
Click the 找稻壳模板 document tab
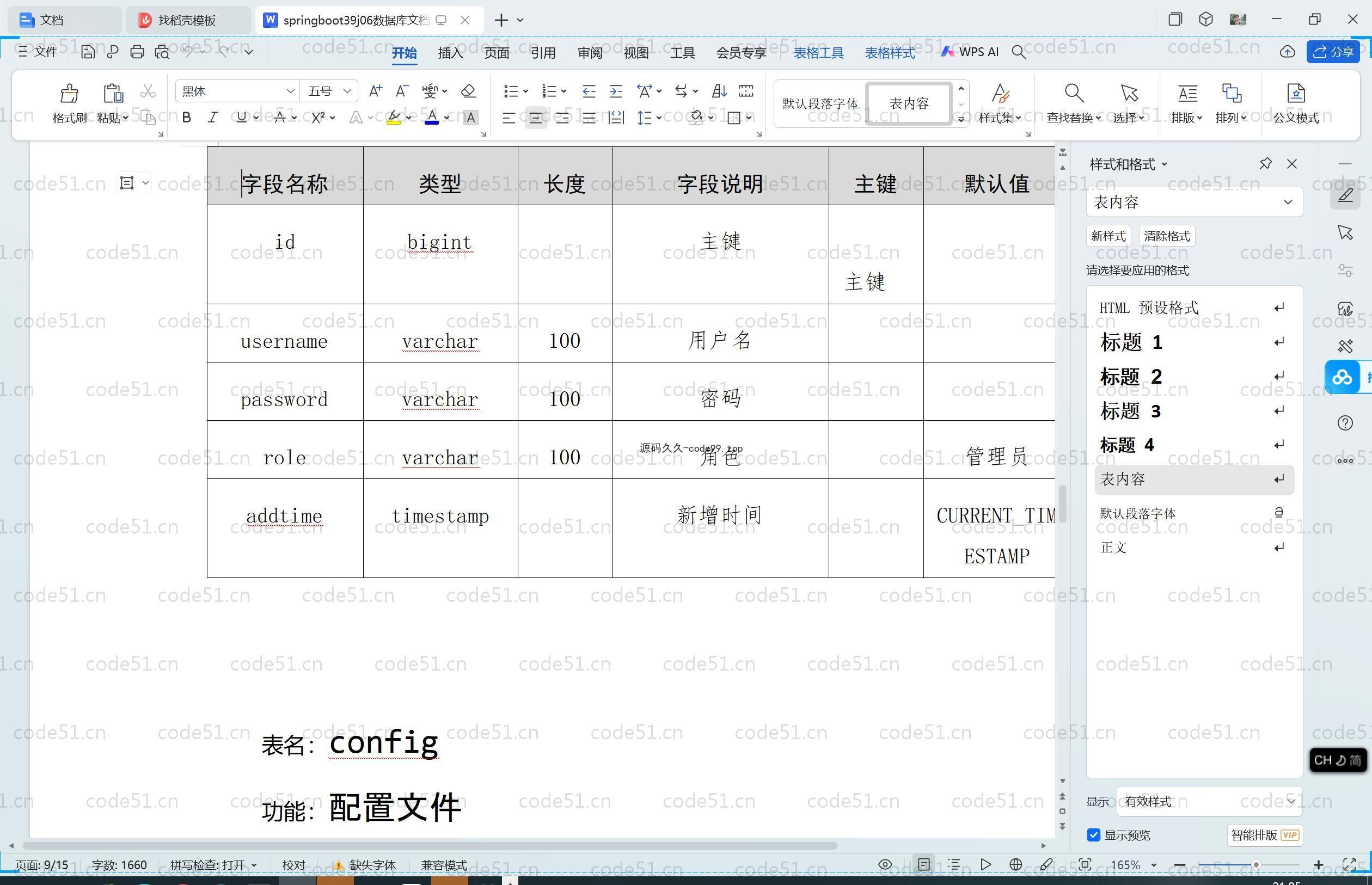pos(187,20)
